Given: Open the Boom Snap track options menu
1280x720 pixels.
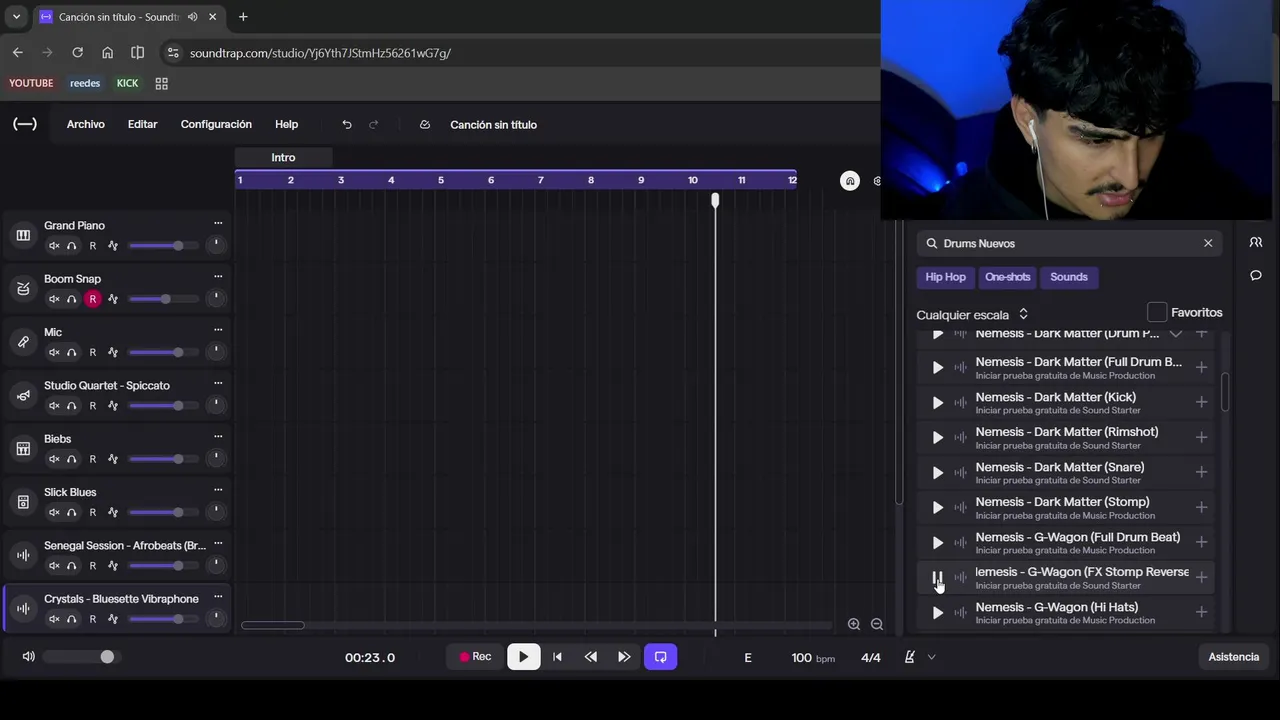Looking at the screenshot, I should click(x=218, y=277).
